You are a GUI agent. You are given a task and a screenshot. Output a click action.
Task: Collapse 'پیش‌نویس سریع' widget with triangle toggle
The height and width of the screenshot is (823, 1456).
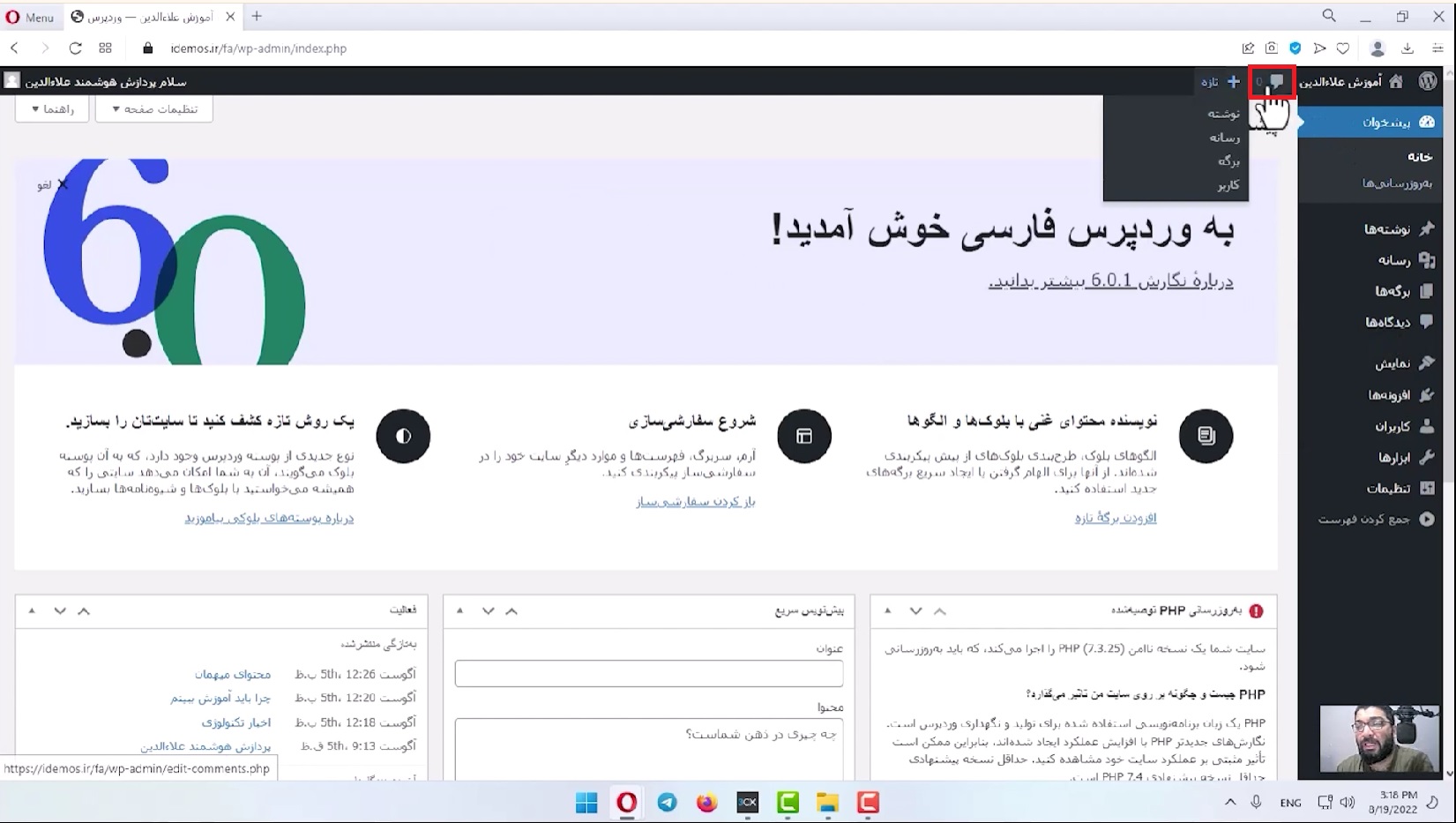click(x=459, y=610)
